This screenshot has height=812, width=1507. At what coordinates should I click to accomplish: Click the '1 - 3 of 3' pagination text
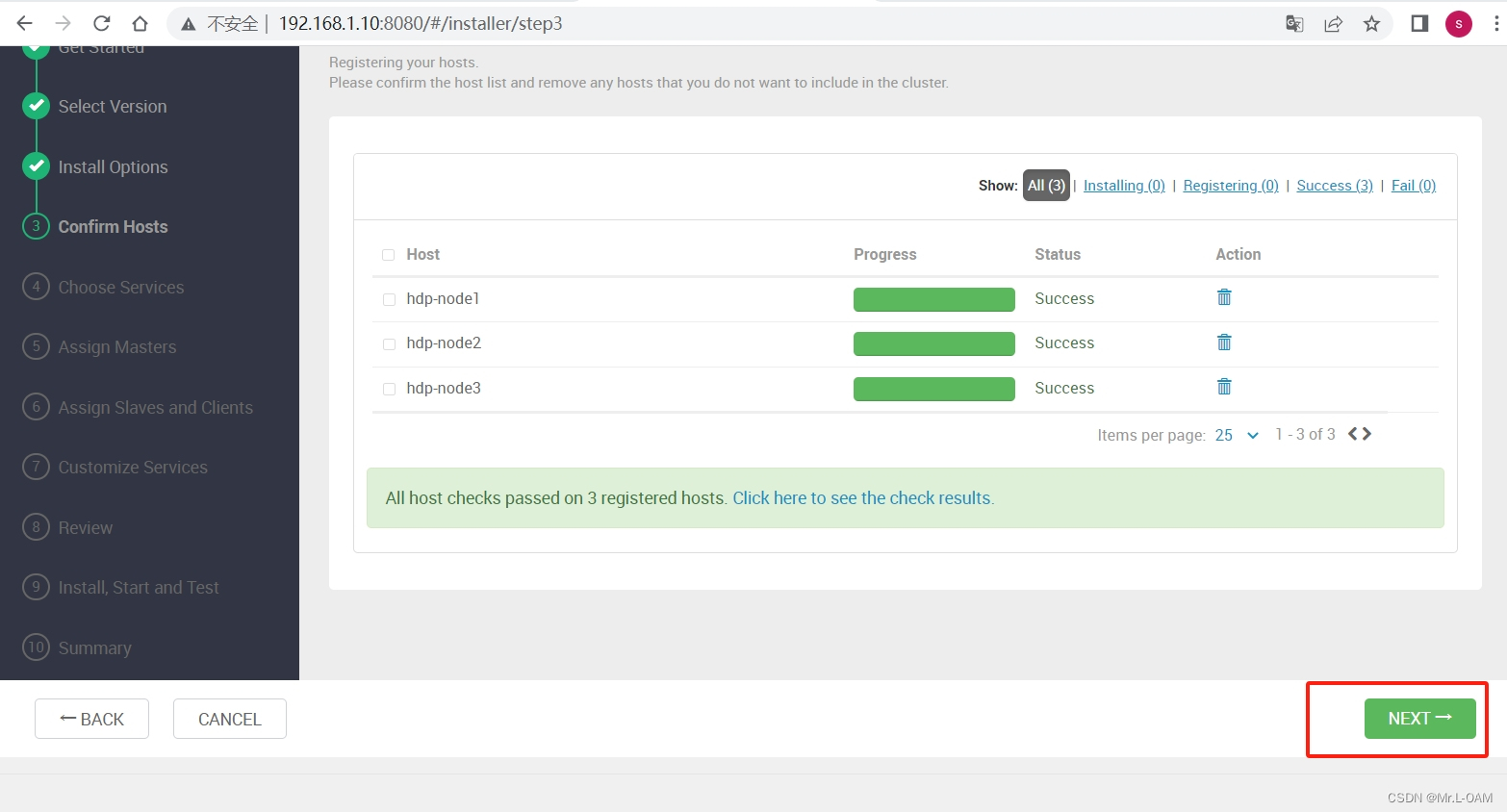(1305, 434)
